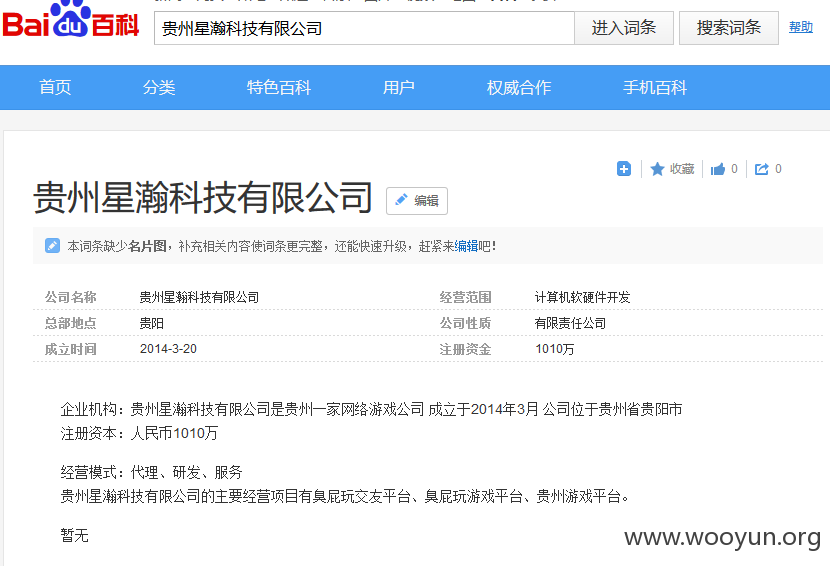Click the pencil icon in the notice bar
830x566 pixels.
(52, 246)
